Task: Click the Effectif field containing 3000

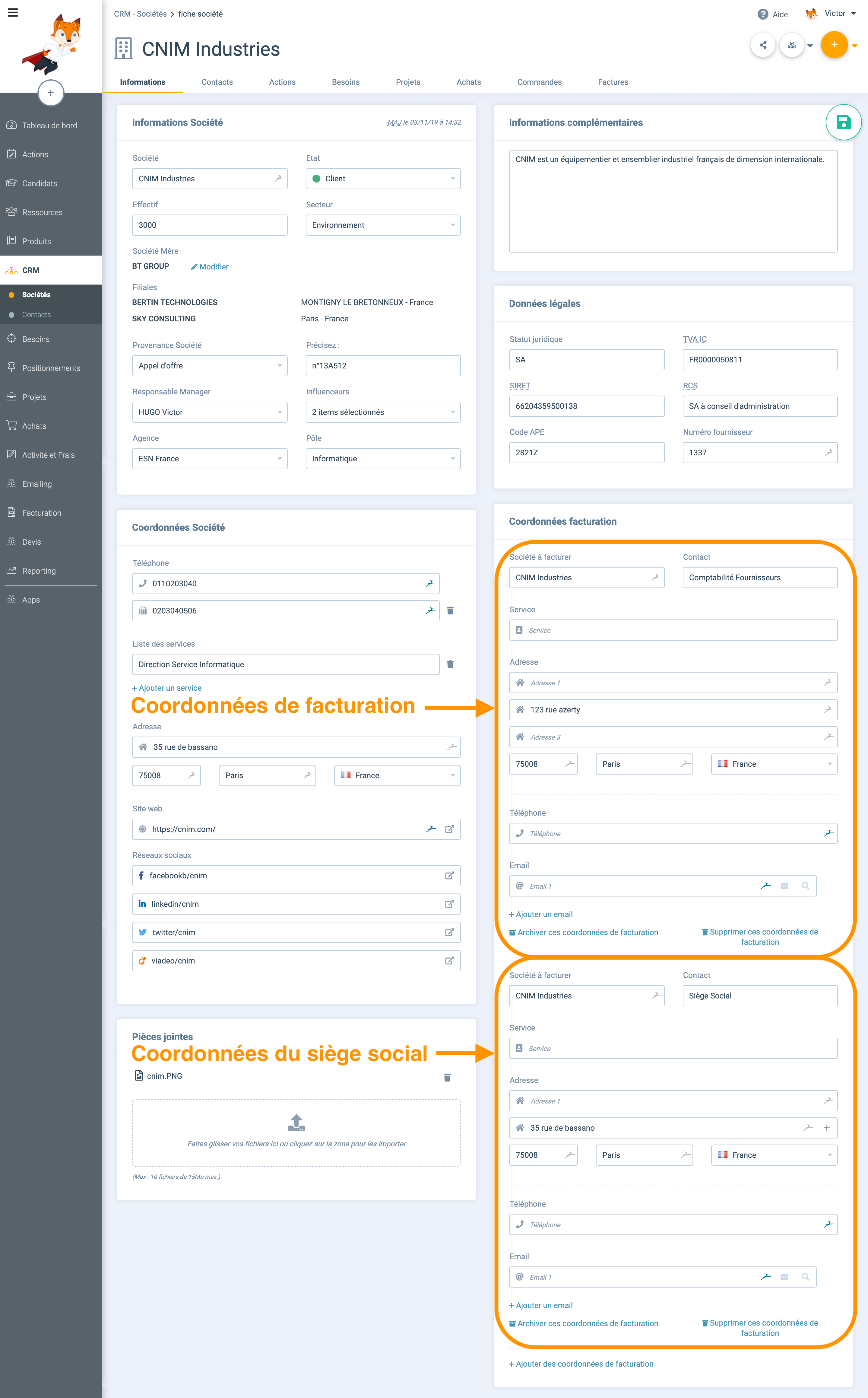Action: [x=210, y=225]
